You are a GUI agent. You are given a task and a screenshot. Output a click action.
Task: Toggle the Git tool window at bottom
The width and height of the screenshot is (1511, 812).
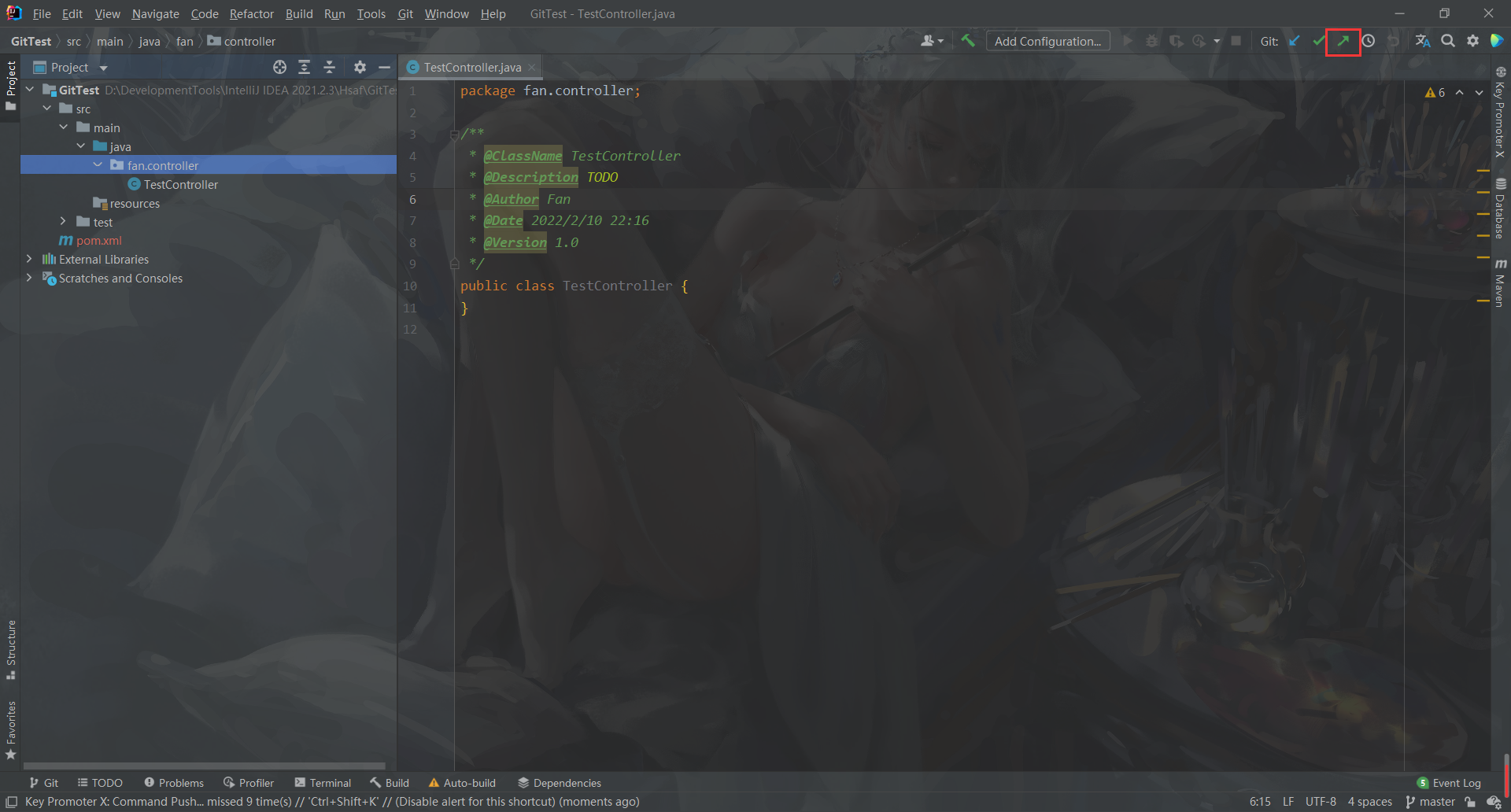point(43,783)
